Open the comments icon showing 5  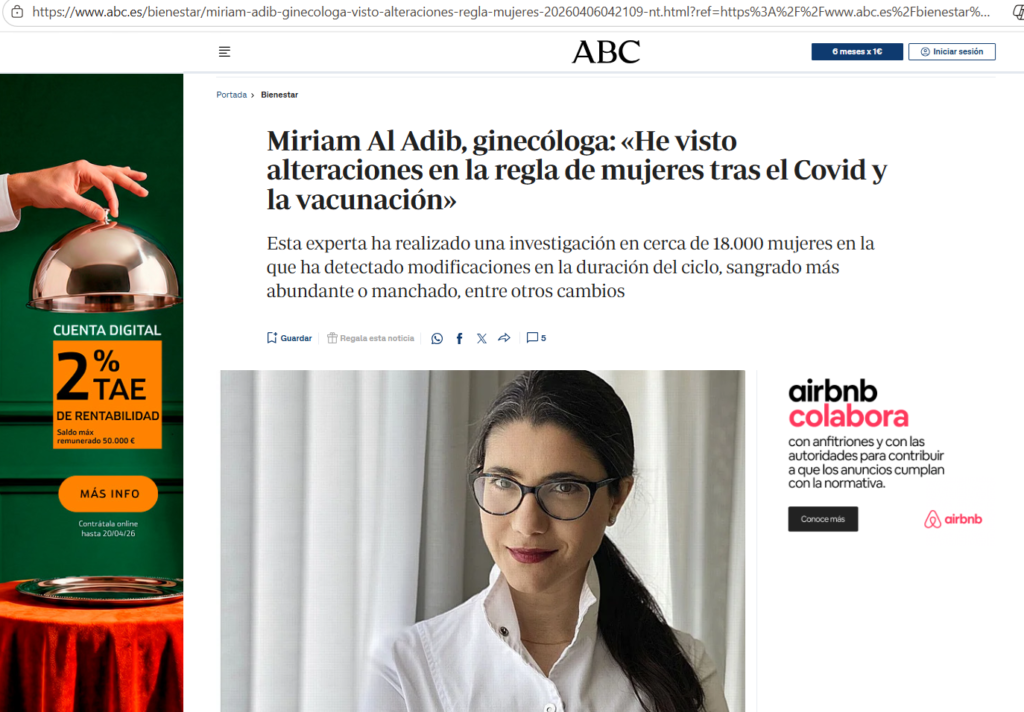click(536, 338)
